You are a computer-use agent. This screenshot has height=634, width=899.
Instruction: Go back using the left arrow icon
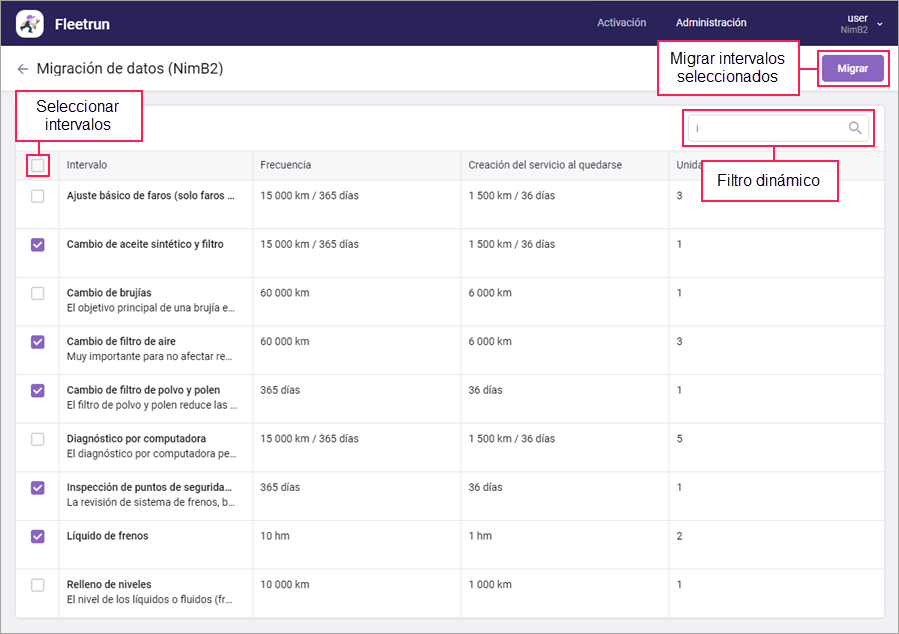[x=22, y=69]
